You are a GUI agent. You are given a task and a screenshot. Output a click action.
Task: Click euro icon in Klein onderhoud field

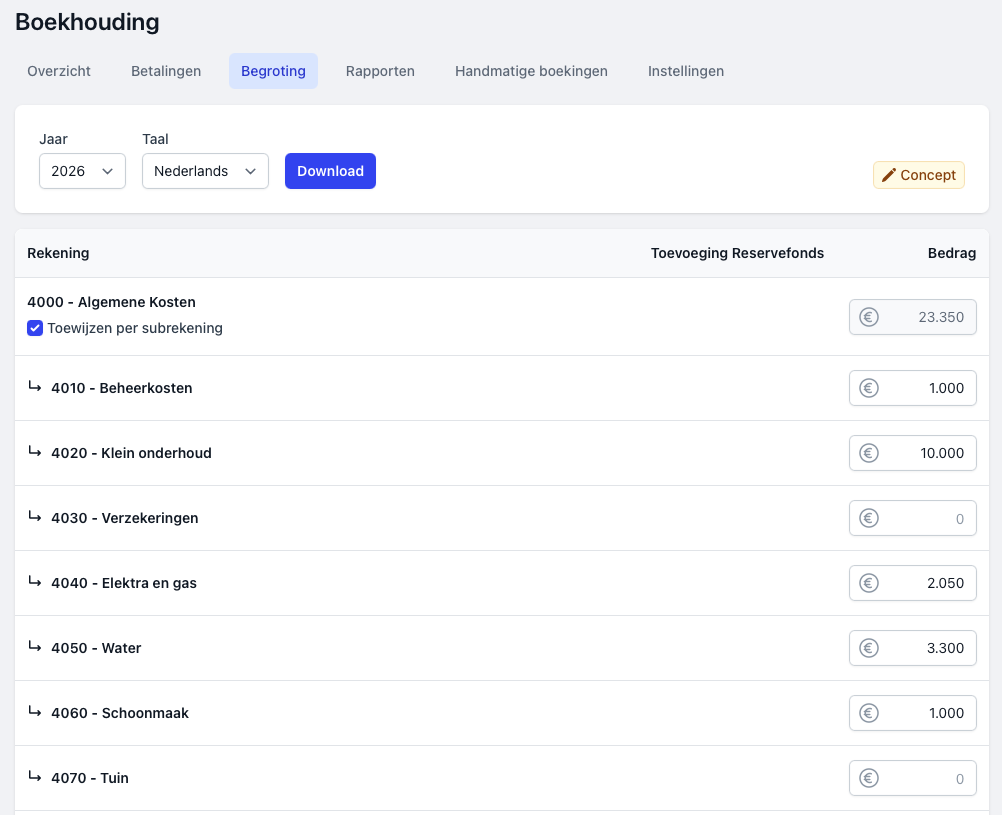[869, 453]
